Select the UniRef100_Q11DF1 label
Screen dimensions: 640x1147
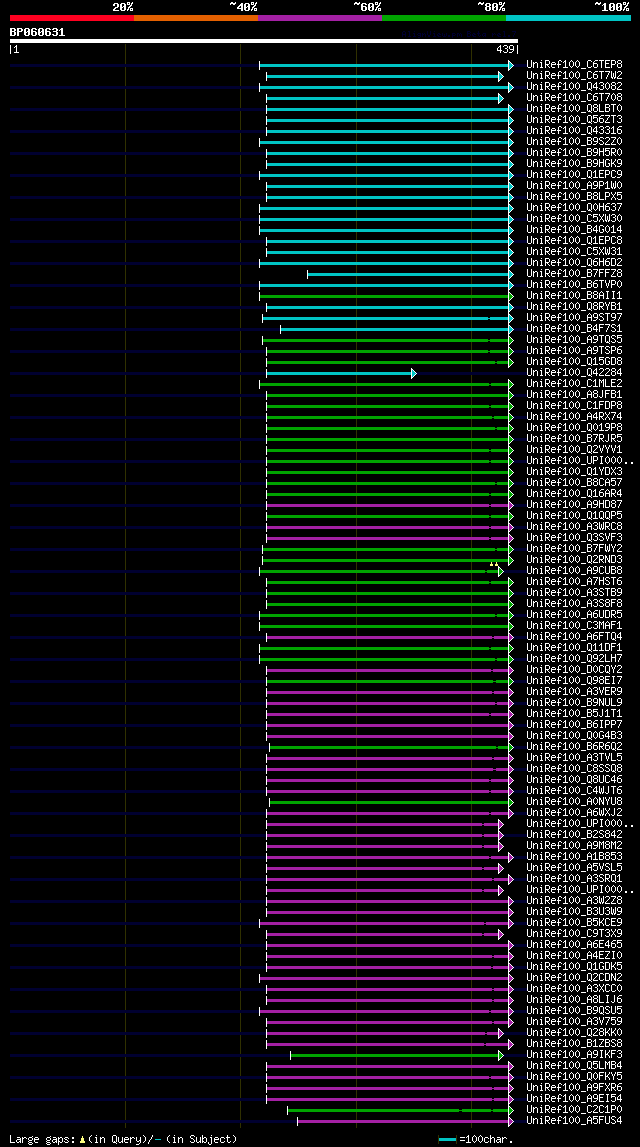[574, 647]
